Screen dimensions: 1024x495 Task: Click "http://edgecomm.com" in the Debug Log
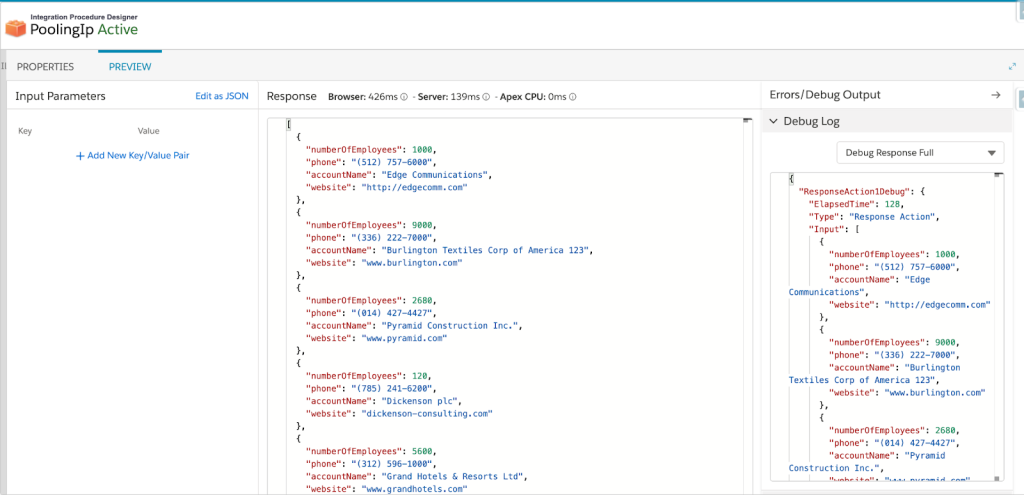pos(938,305)
